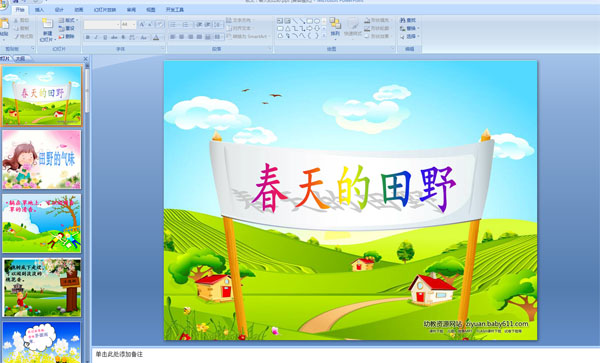Open the font size dropdown
This screenshot has height=363, width=600.
(129, 24)
